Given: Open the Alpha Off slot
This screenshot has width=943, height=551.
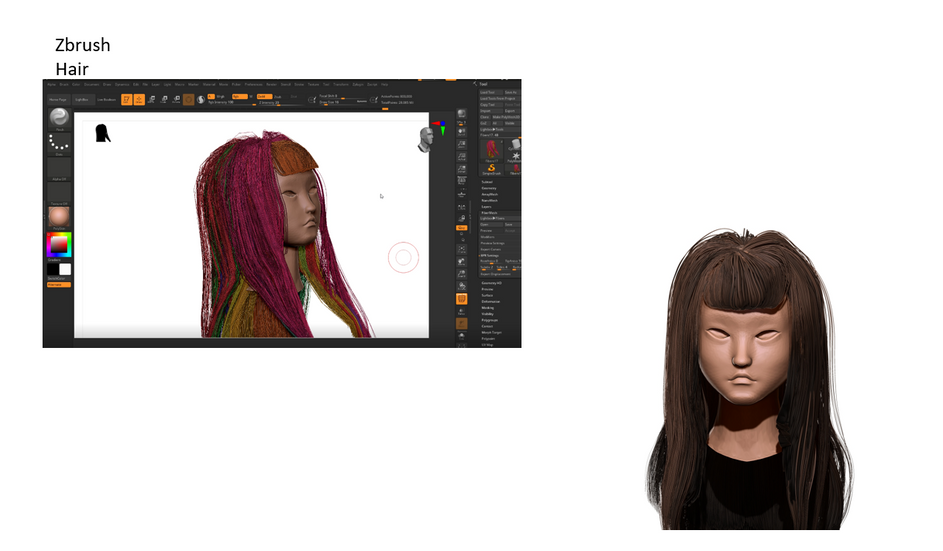Looking at the screenshot, I should point(59,169).
